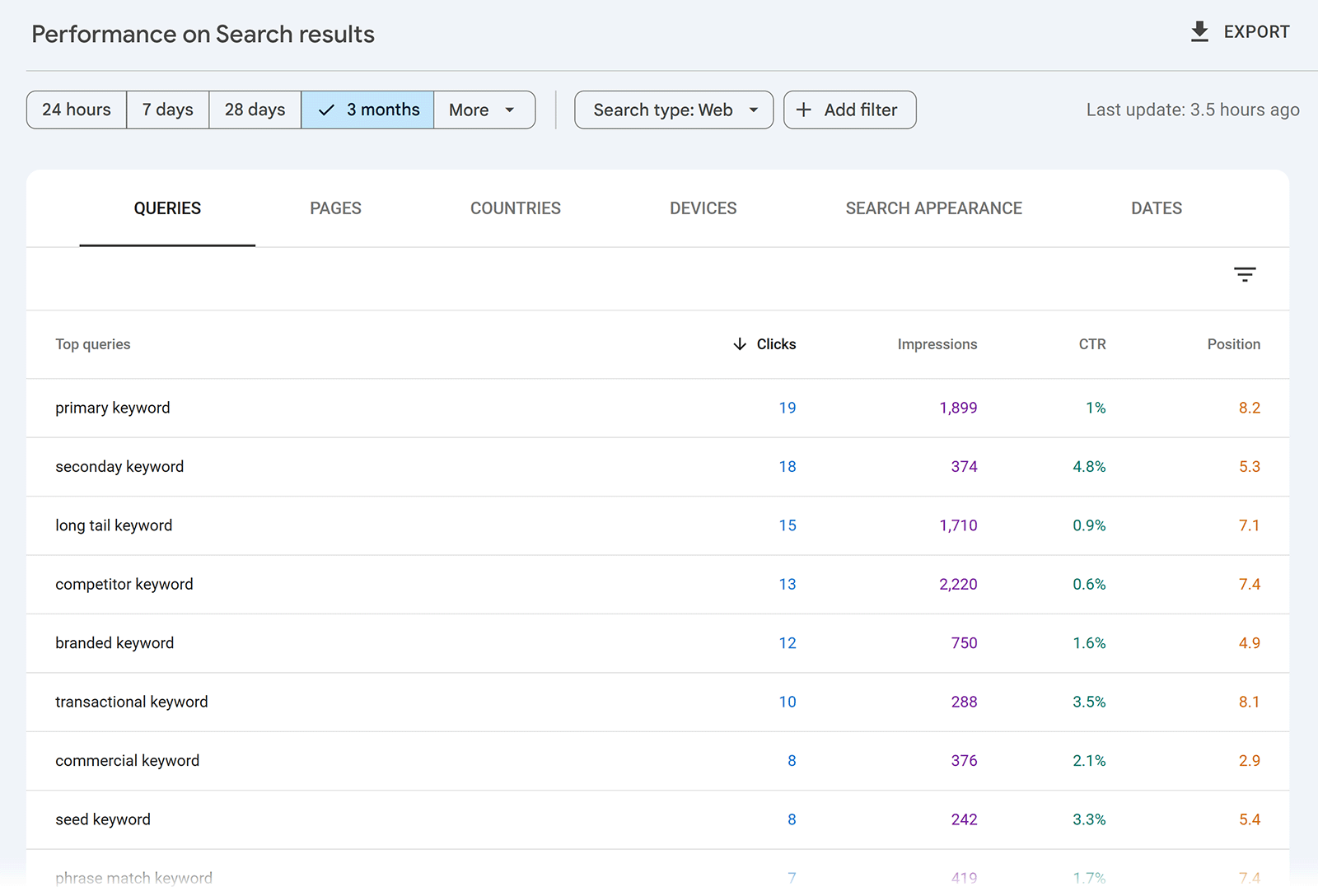Open the Search type: Web dropdown
This screenshot has width=1318, height=896.
[673, 110]
